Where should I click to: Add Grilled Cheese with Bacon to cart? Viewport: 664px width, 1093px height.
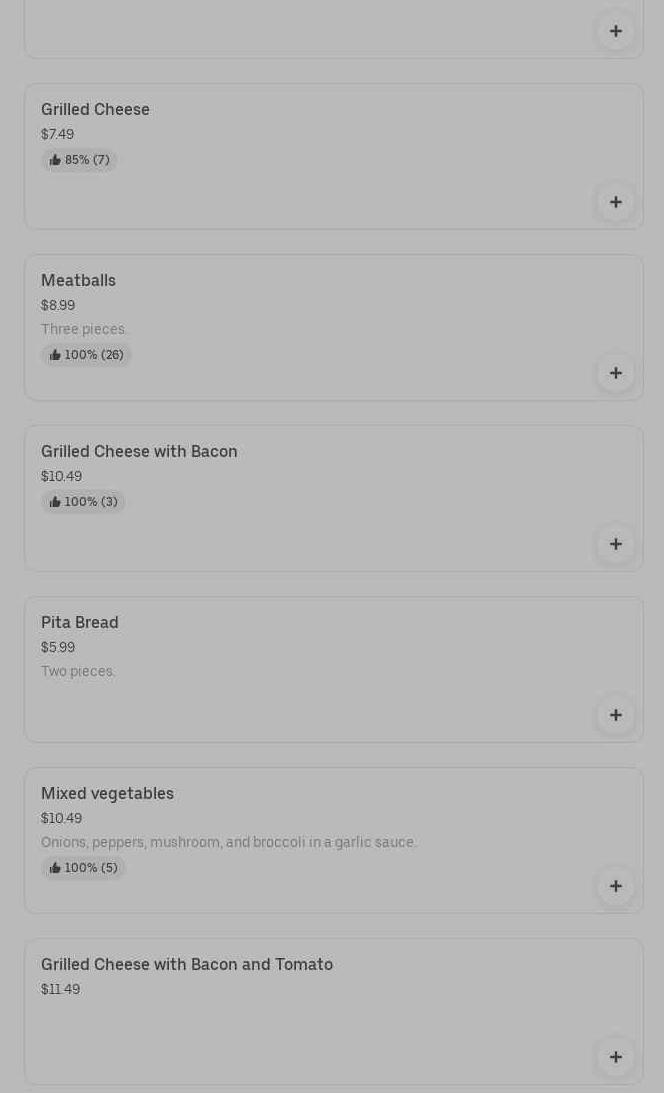615,544
